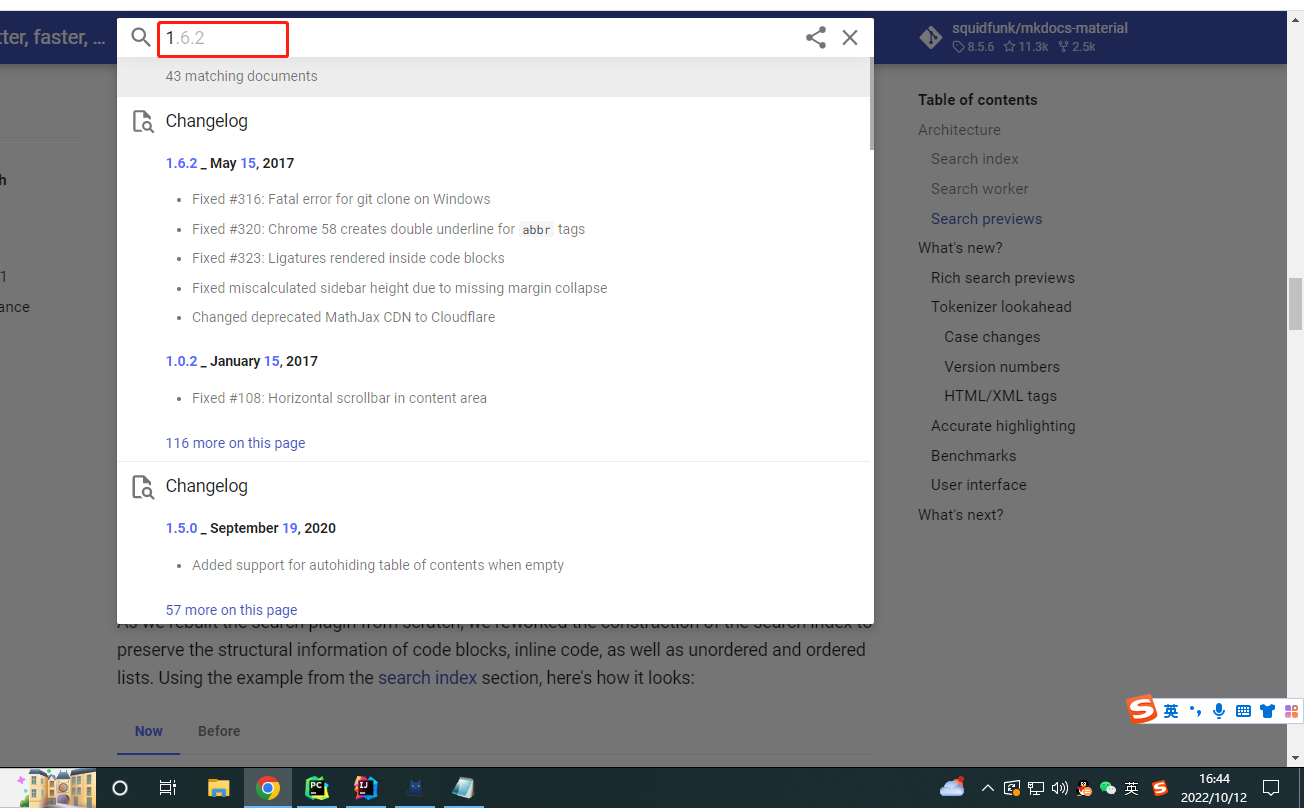1304x808 pixels.
Task: Open Sogou skin (shirt) icon
Action: (x=1268, y=711)
